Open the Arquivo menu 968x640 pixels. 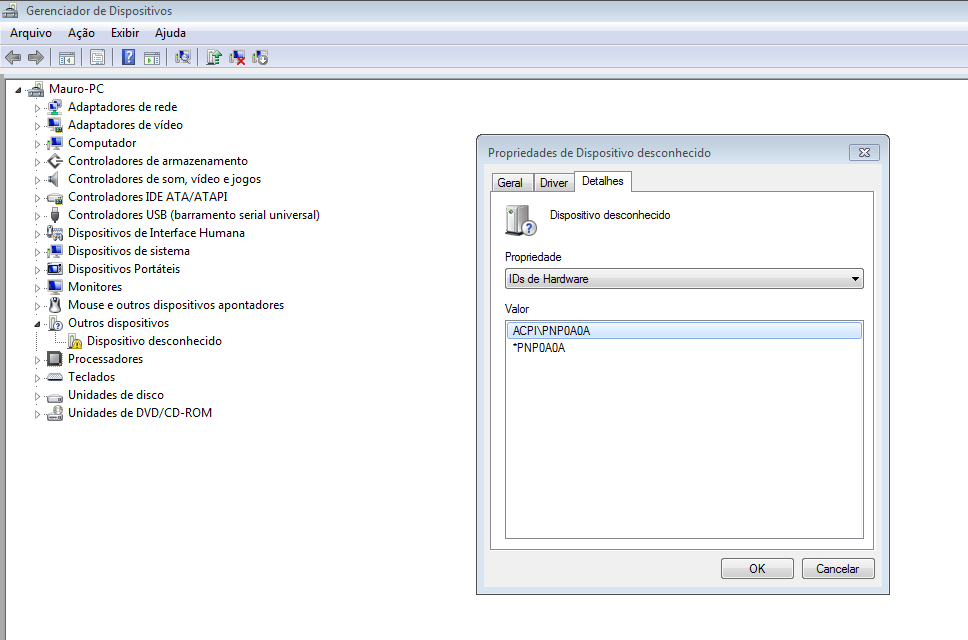pyautogui.click(x=31, y=33)
